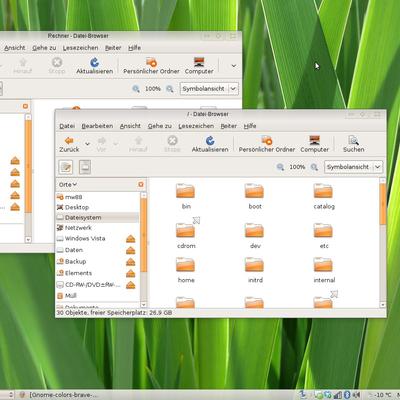Click the Orte sidebar scrollbar thumb
The height and width of the screenshot is (400, 400).
point(144,235)
